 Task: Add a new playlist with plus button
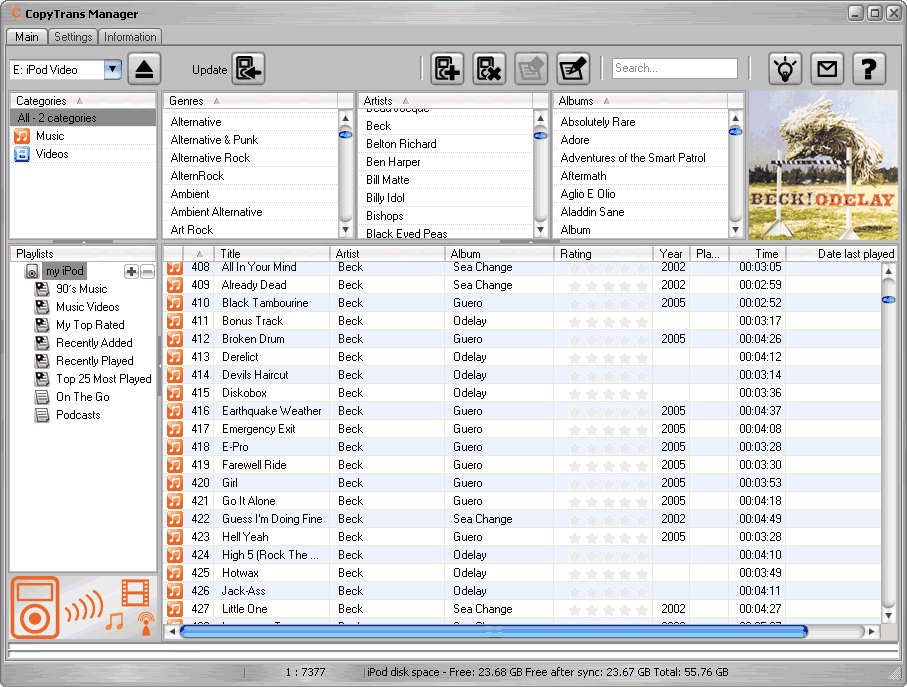point(131,272)
